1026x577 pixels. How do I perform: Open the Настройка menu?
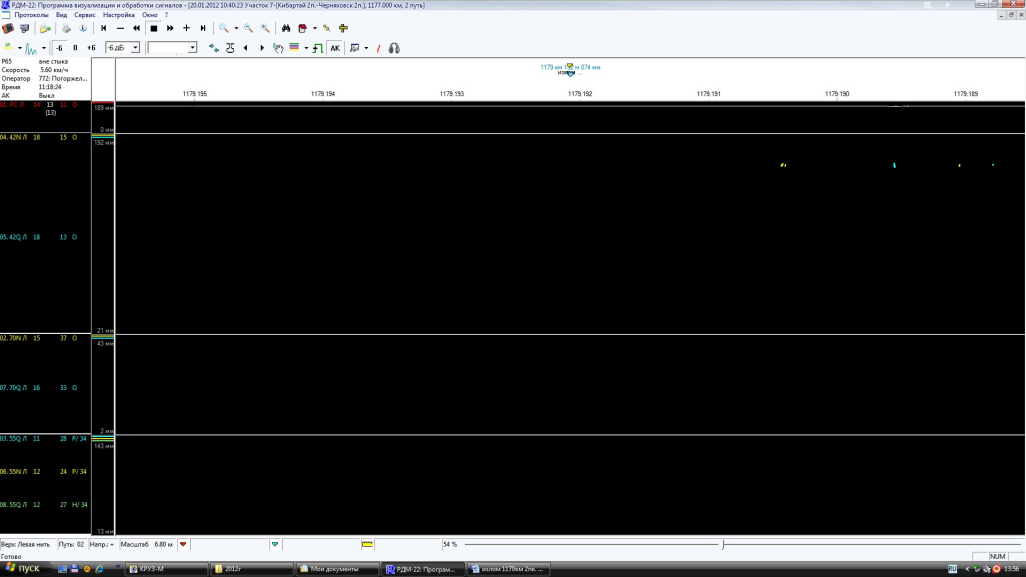point(118,15)
